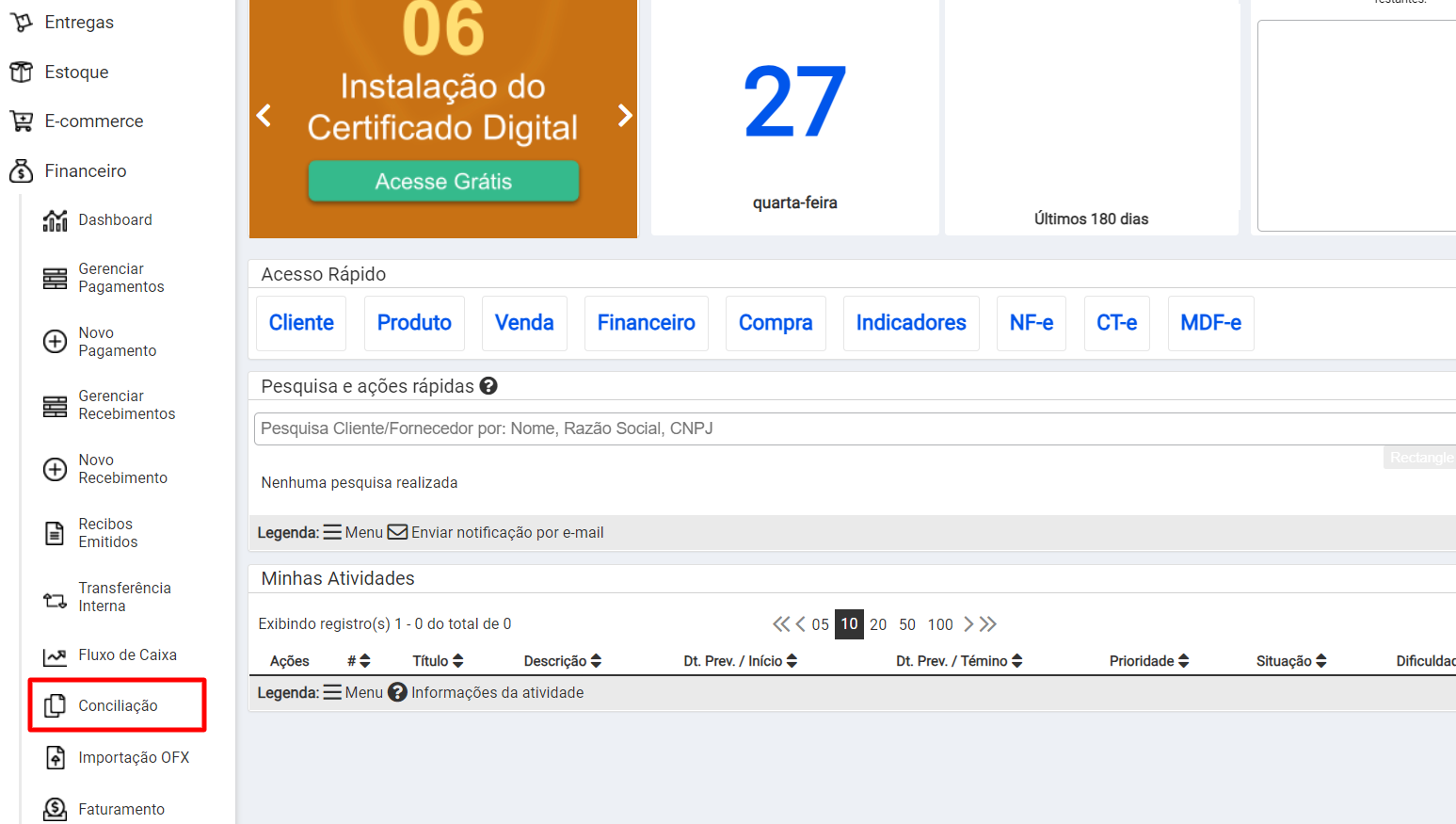Focus the Cliente/Fornecedor search field
This screenshot has width=1456, height=824.
(855, 428)
